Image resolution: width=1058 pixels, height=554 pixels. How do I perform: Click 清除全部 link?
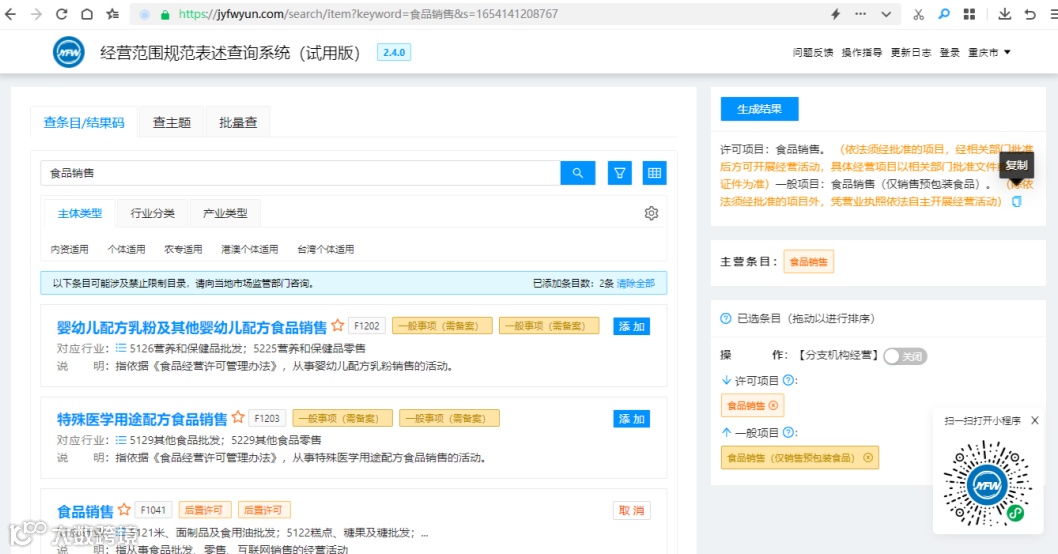[636, 283]
